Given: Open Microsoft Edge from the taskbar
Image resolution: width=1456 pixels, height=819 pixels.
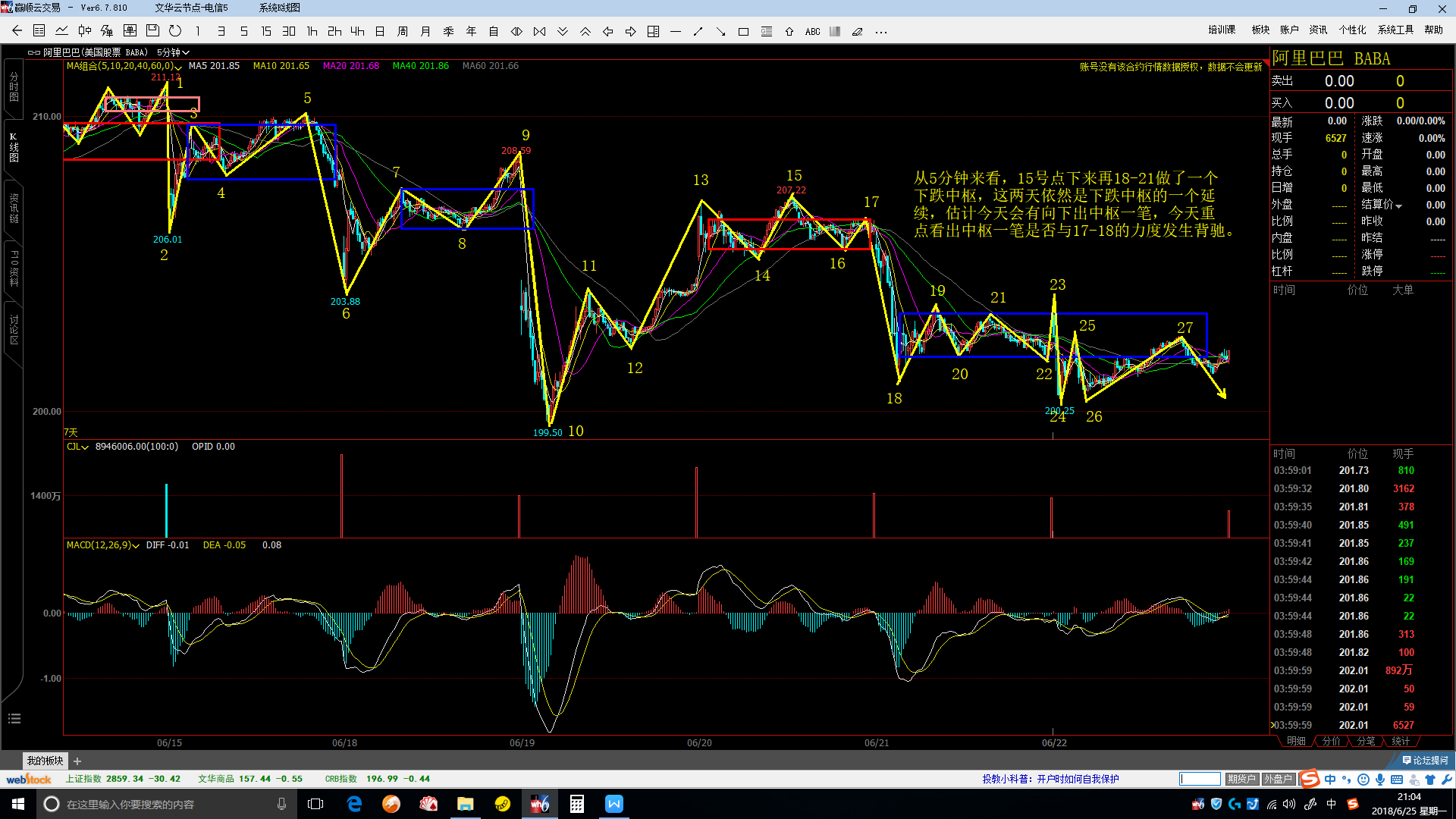Looking at the screenshot, I should pyautogui.click(x=354, y=804).
